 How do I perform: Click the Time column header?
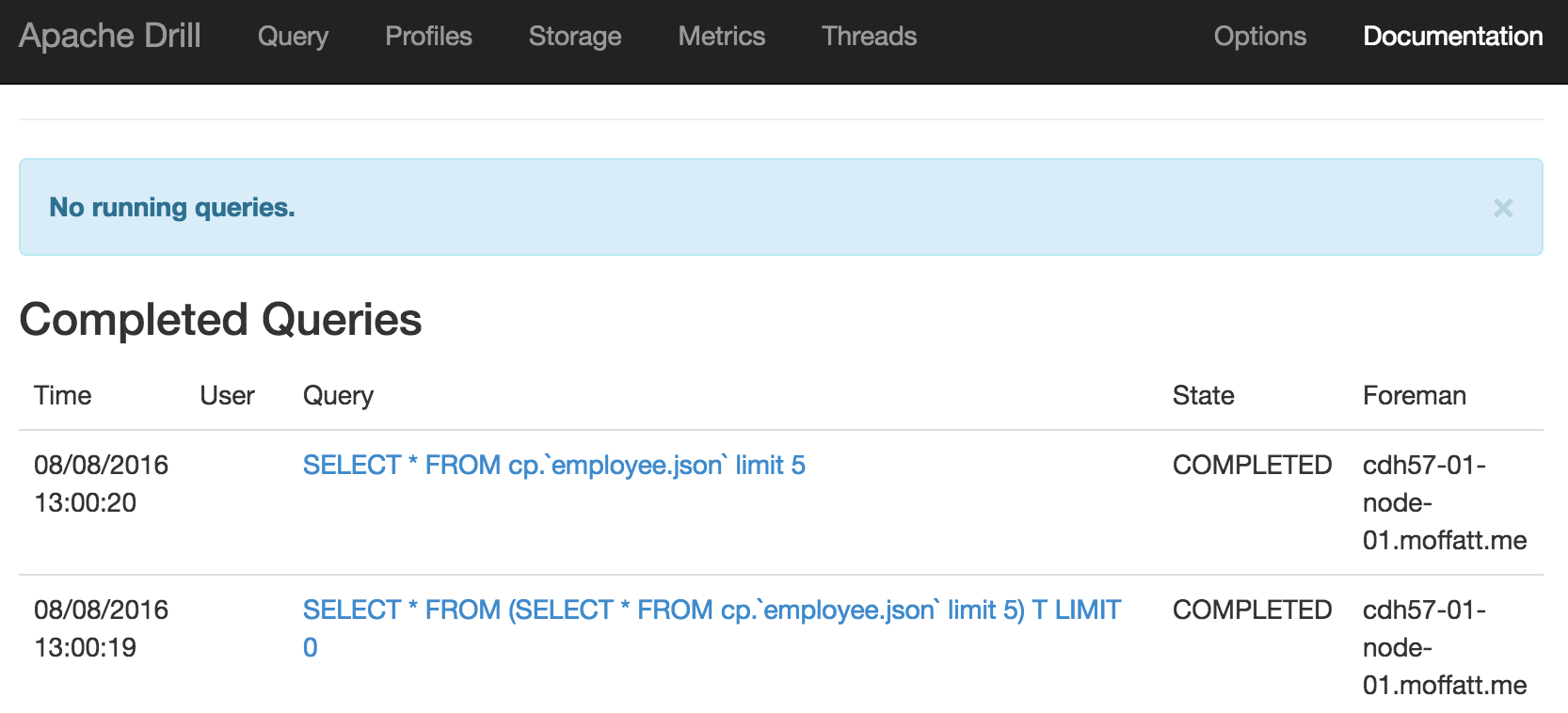(62, 395)
